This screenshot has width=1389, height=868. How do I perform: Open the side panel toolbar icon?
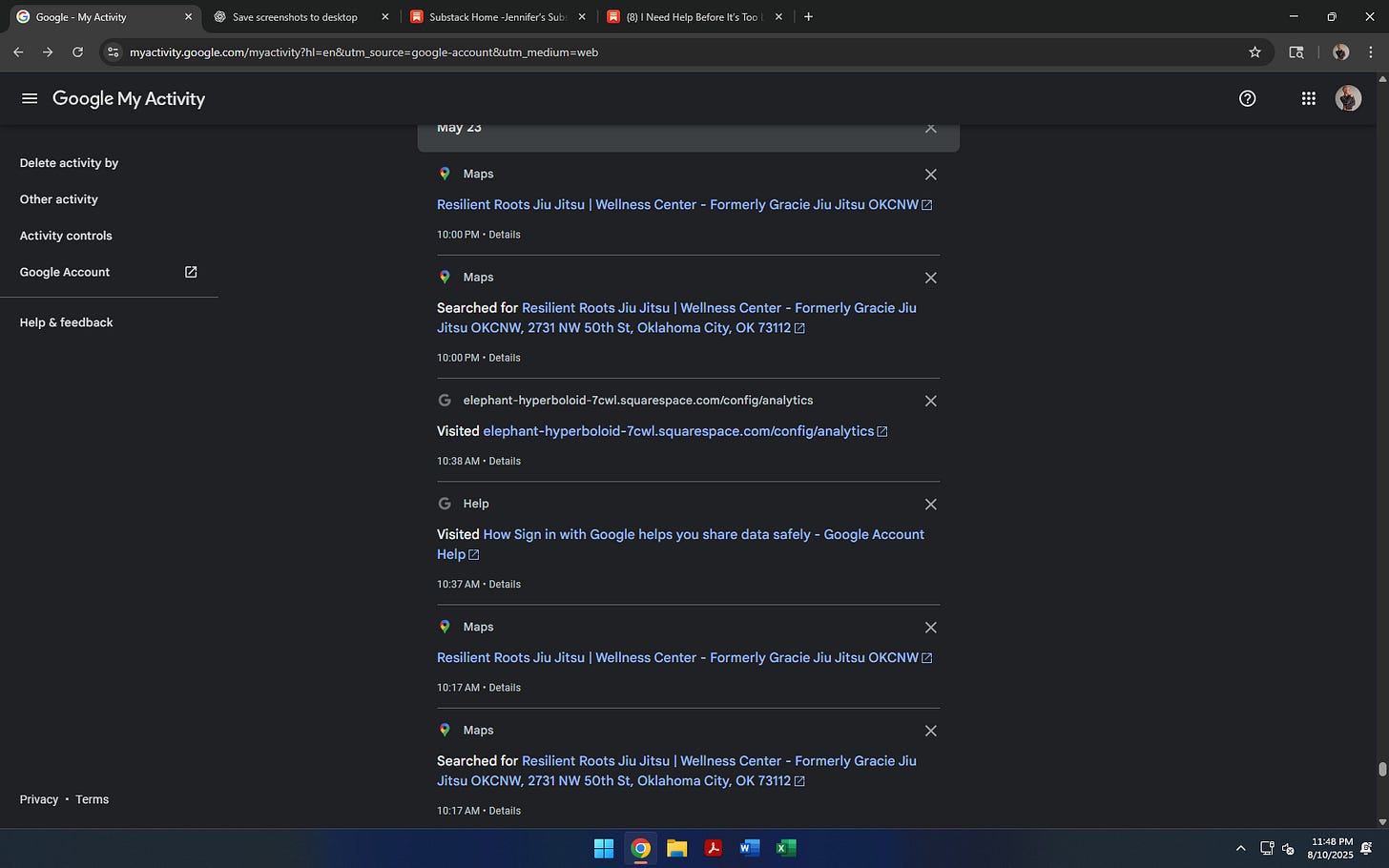pyautogui.click(x=1296, y=52)
